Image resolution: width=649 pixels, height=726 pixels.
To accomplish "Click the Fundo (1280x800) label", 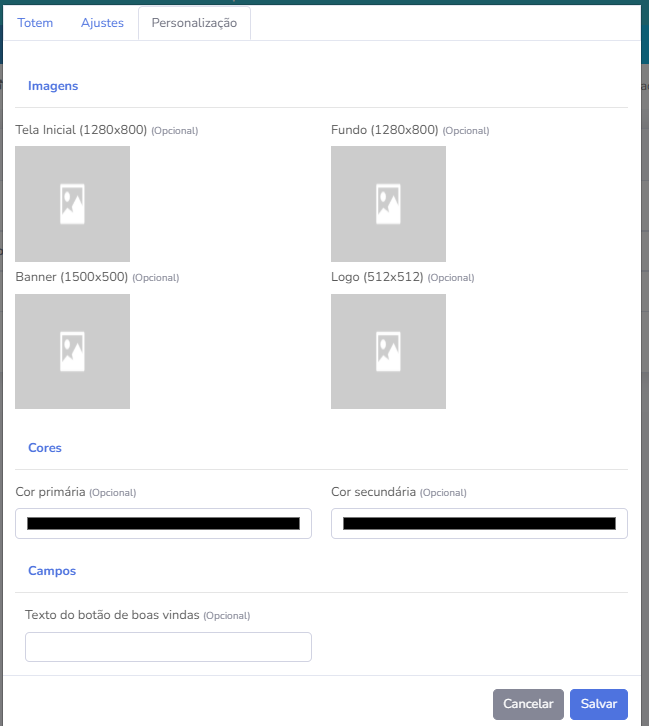I will pyautogui.click(x=384, y=130).
